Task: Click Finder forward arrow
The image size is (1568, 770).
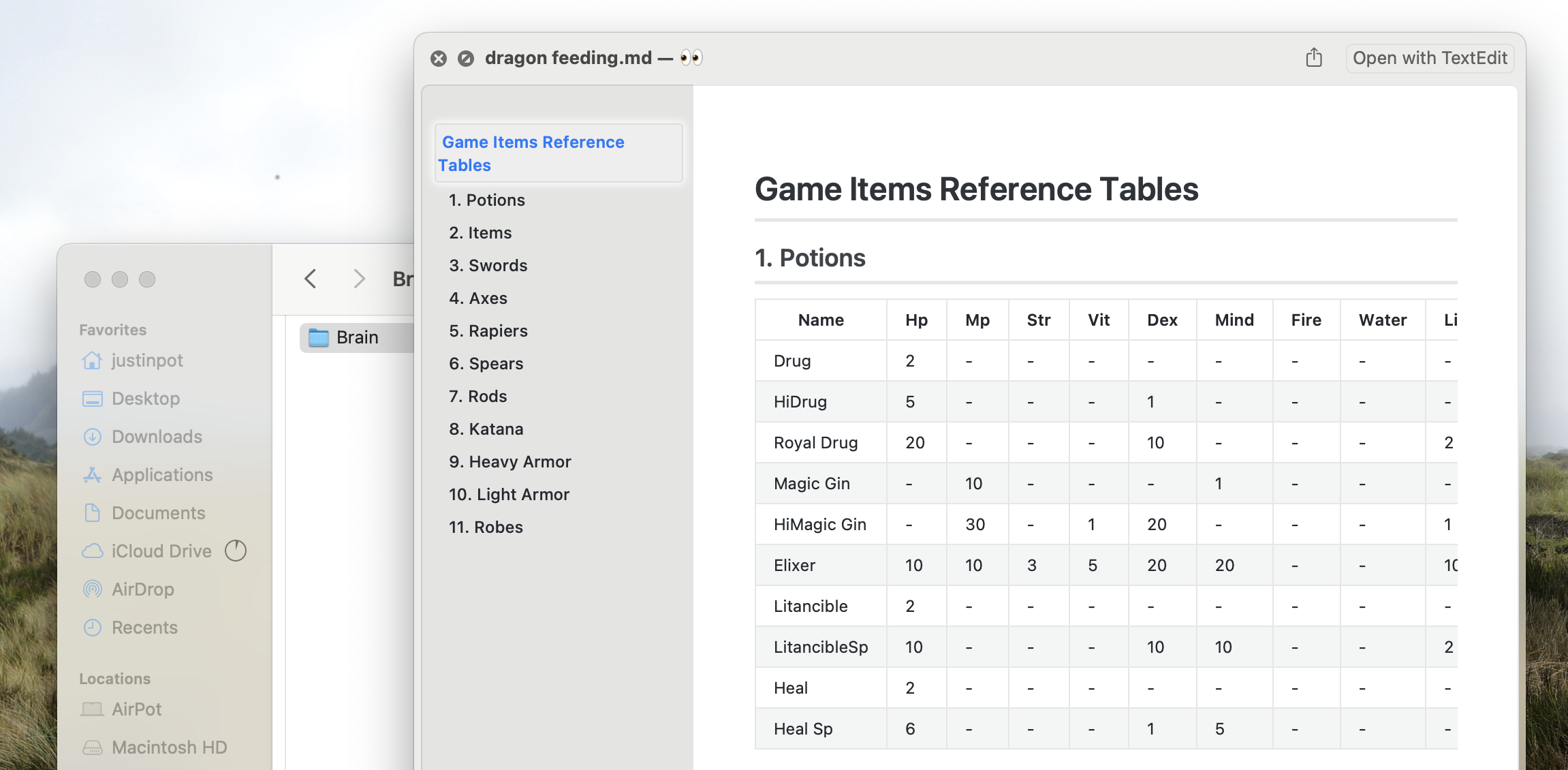Action: click(x=359, y=279)
